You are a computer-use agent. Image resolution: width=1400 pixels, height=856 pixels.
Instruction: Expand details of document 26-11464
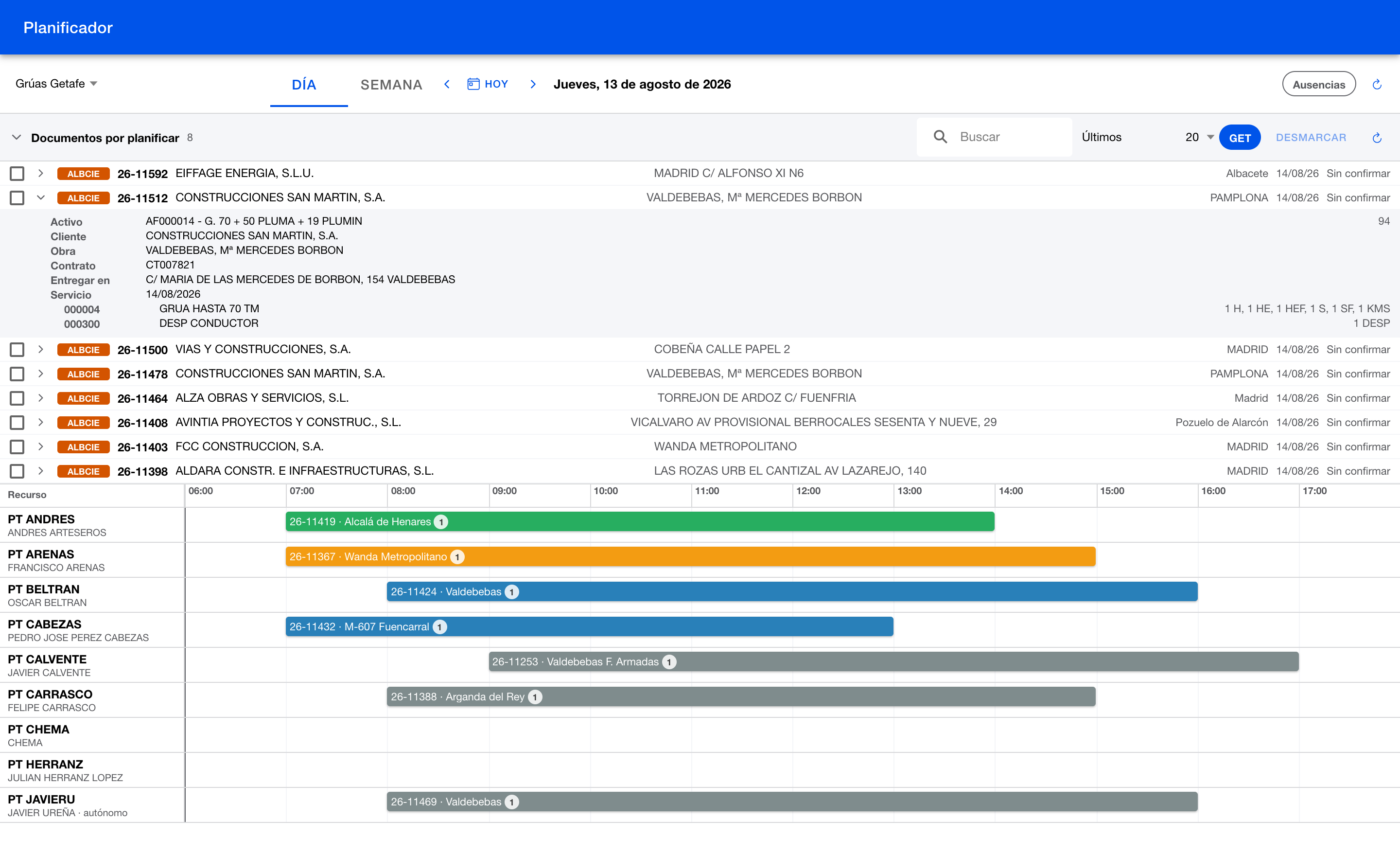click(x=41, y=398)
